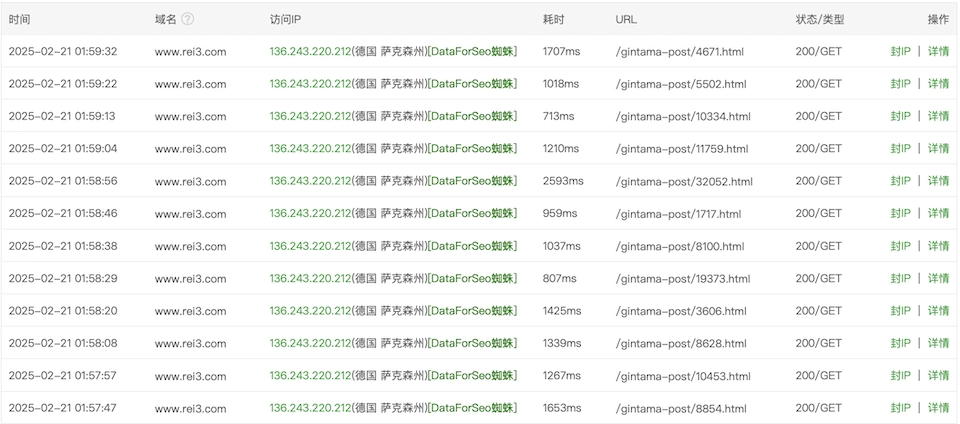Viewport: 960px width, 424px height.
Task: Open 详情 for the 01:57:57 request
Action: click(938, 376)
